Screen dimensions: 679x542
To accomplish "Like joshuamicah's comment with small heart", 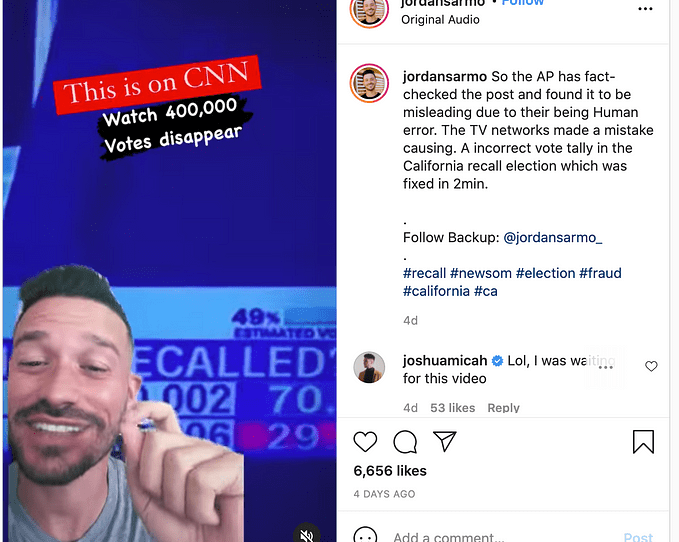I will pyautogui.click(x=651, y=366).
